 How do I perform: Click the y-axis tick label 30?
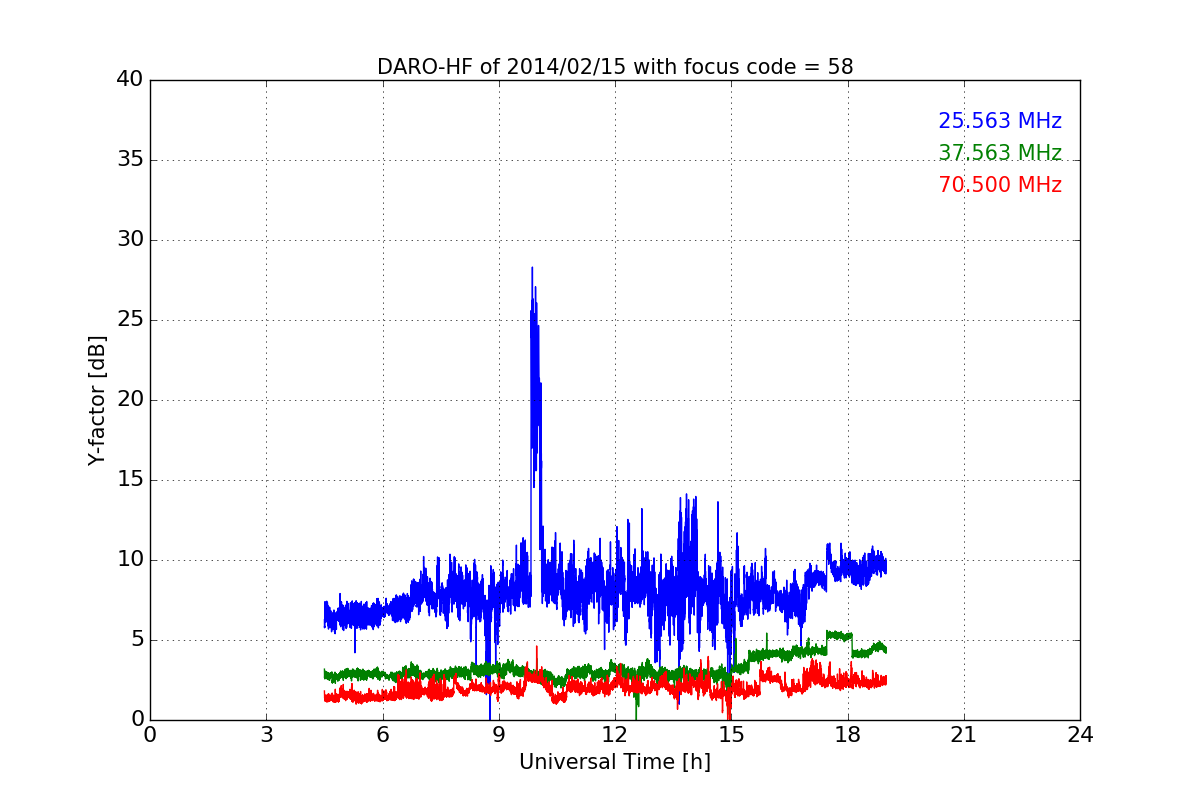pos(130,240)
